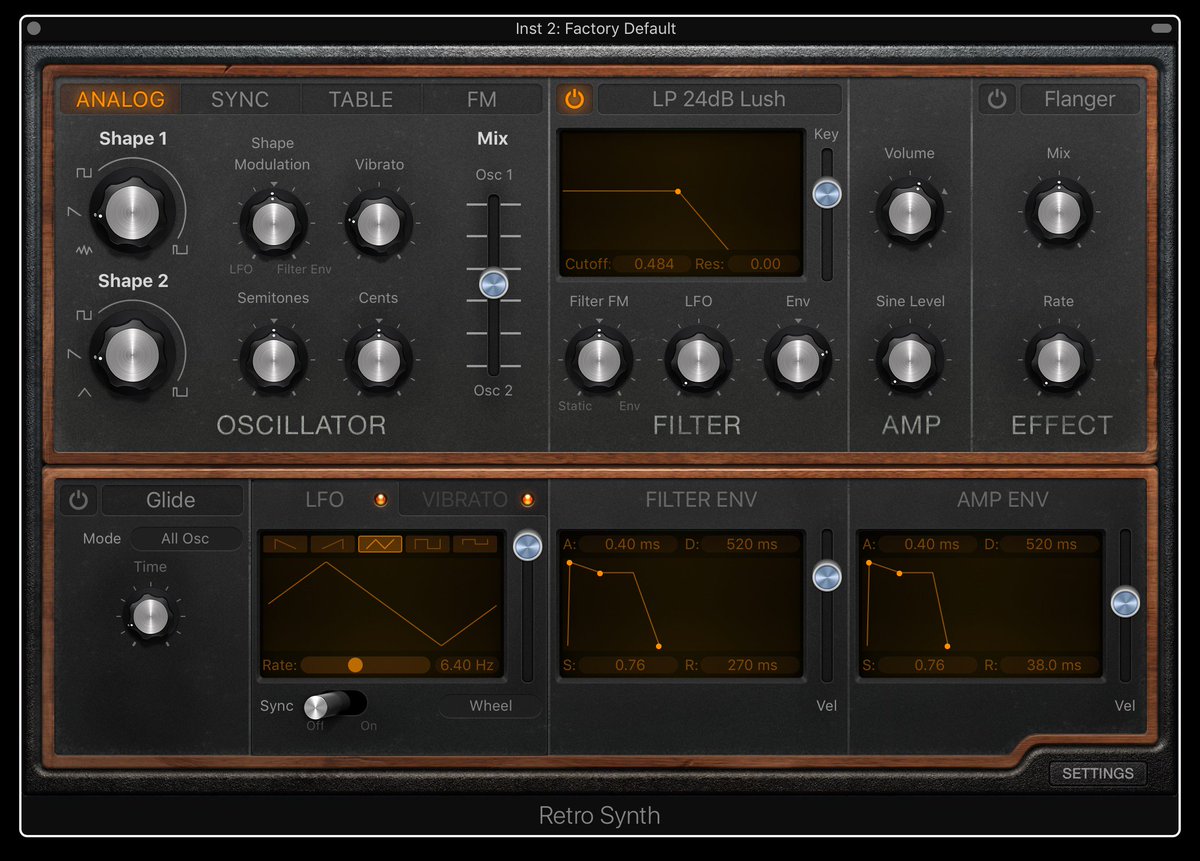Switch to the SYNC oscillator tab

click(x=240, y=99)
